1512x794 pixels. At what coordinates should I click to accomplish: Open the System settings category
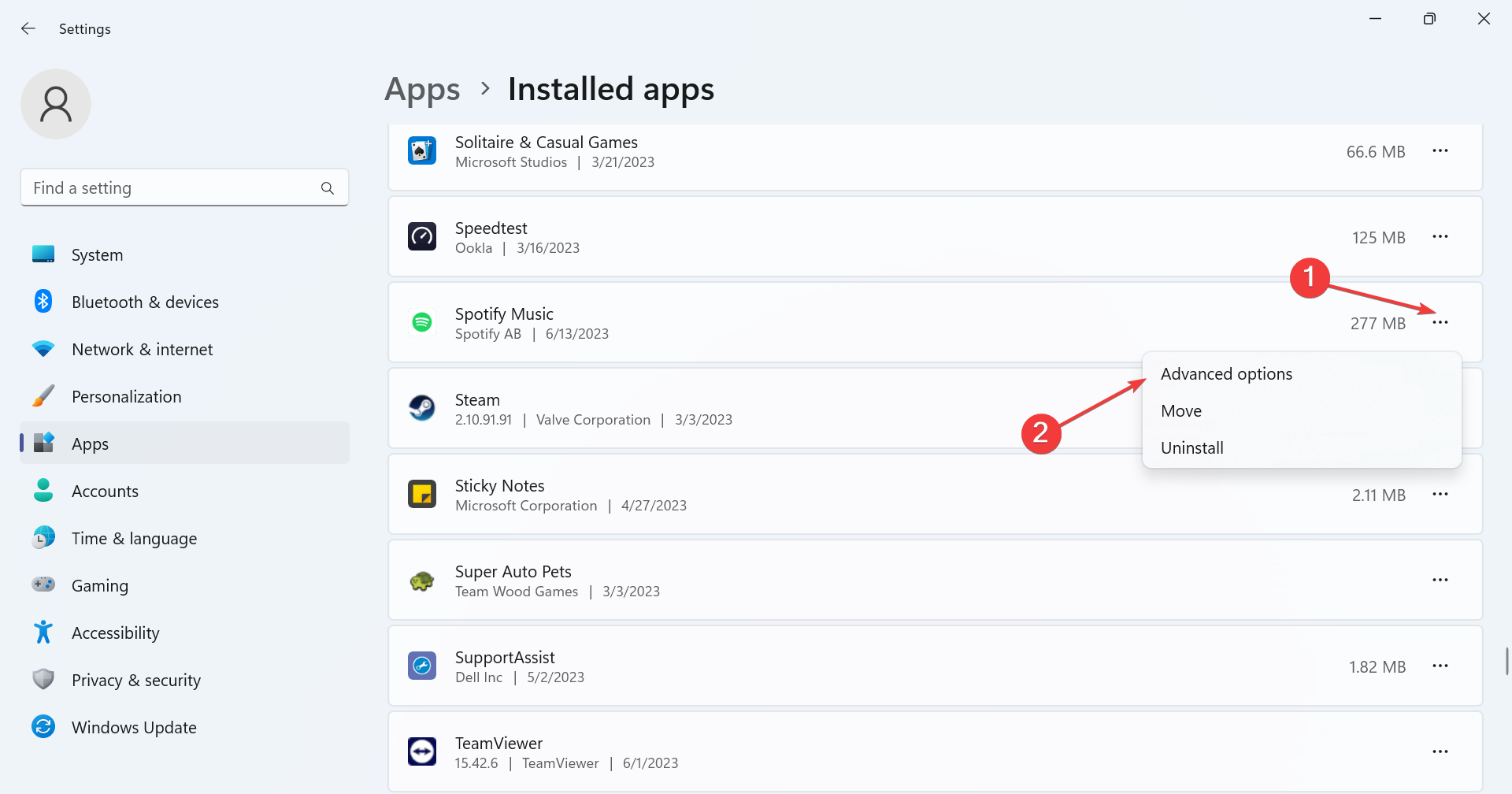pyautogui.click(x=184, y=254)
